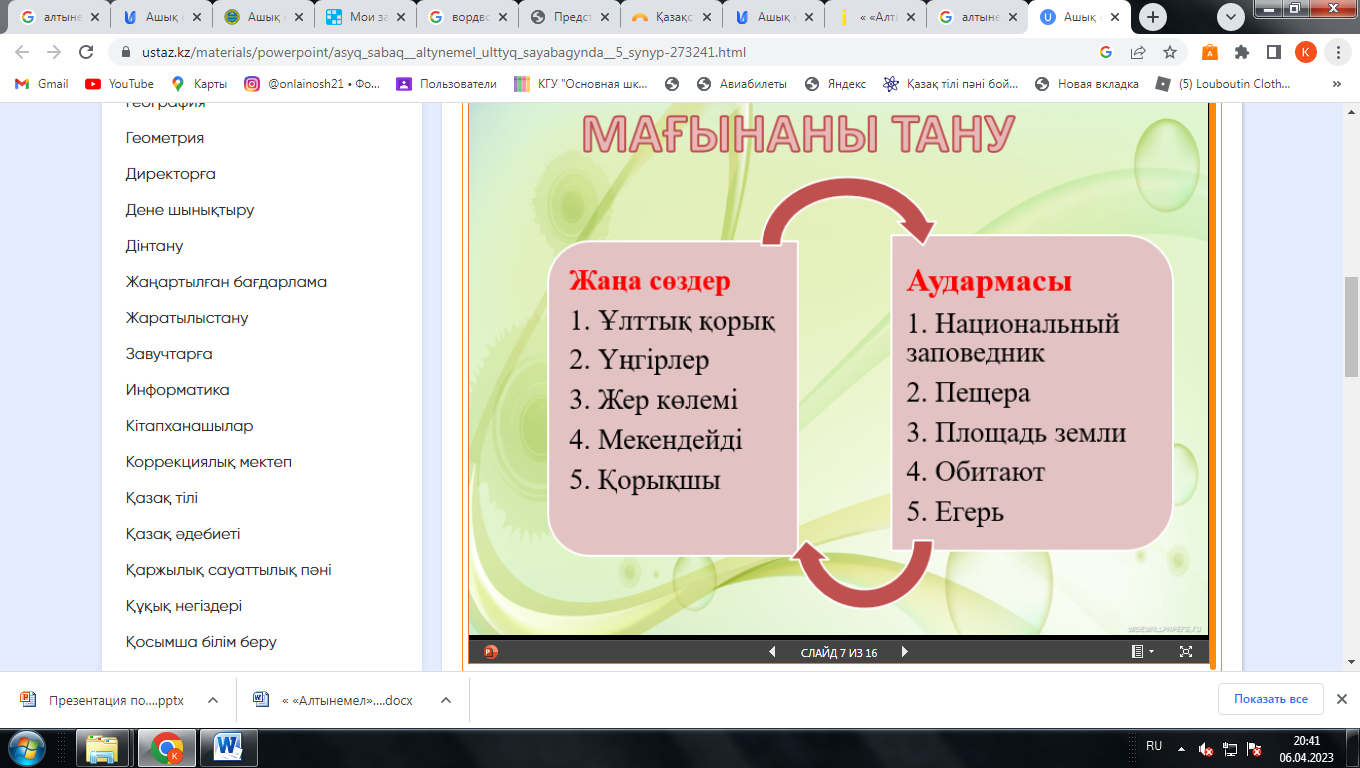Open a new browser tab
Image resolution: width=1360 pixels, height=768 pixels.
pyautogui.click(x=1153, y=17)
